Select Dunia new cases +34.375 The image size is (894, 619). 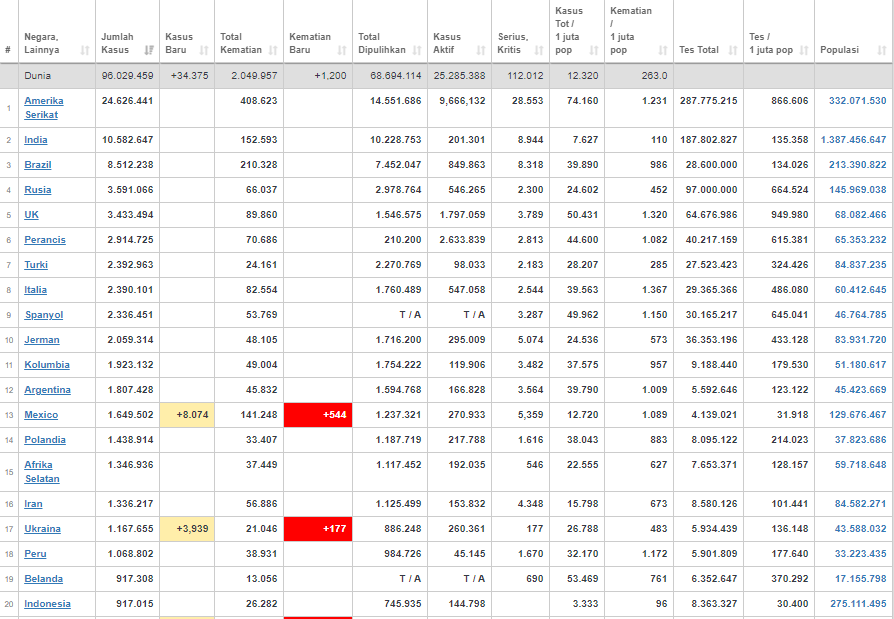coord(189,76)
